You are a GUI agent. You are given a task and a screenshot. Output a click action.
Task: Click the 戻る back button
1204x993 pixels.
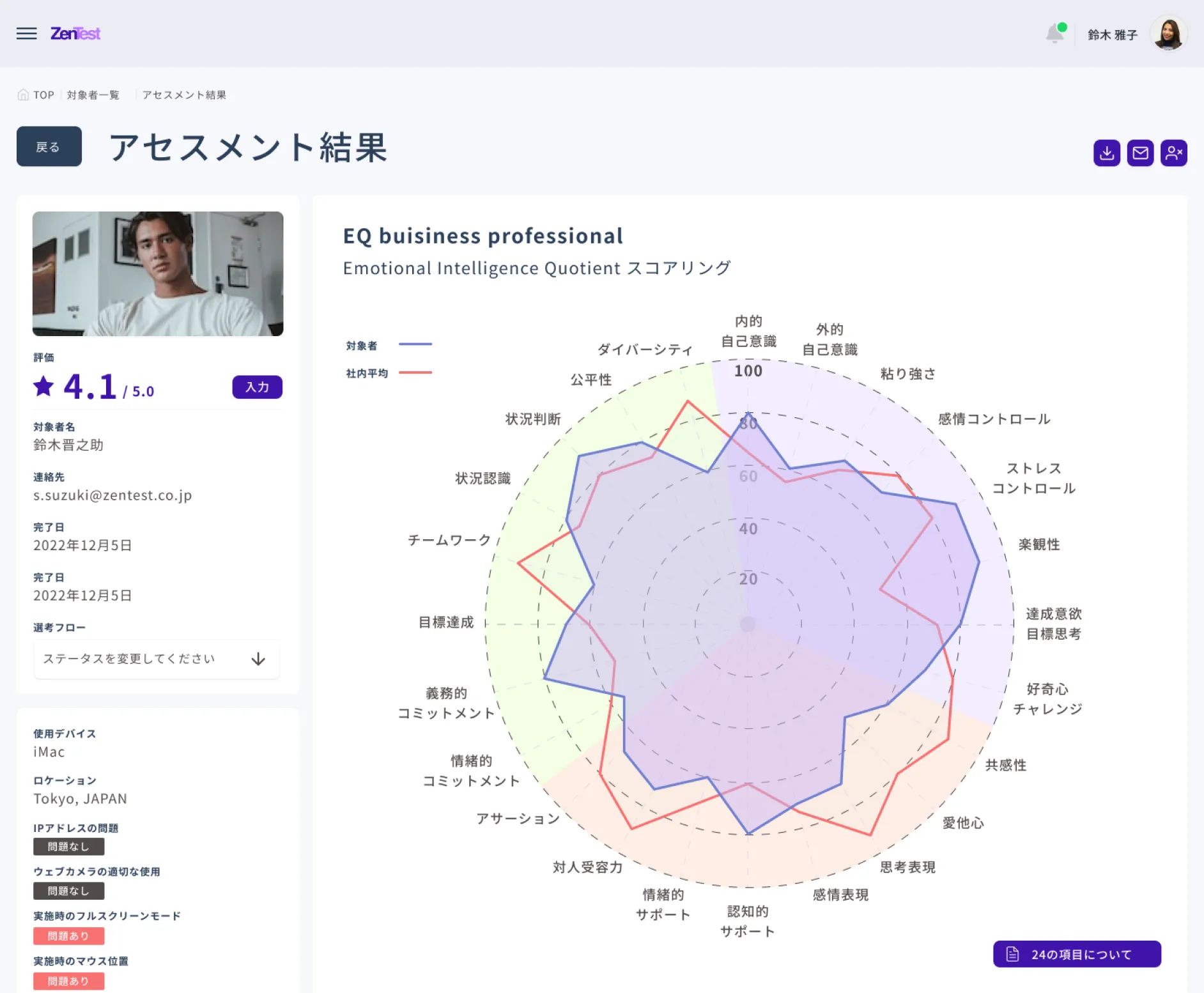49,146
